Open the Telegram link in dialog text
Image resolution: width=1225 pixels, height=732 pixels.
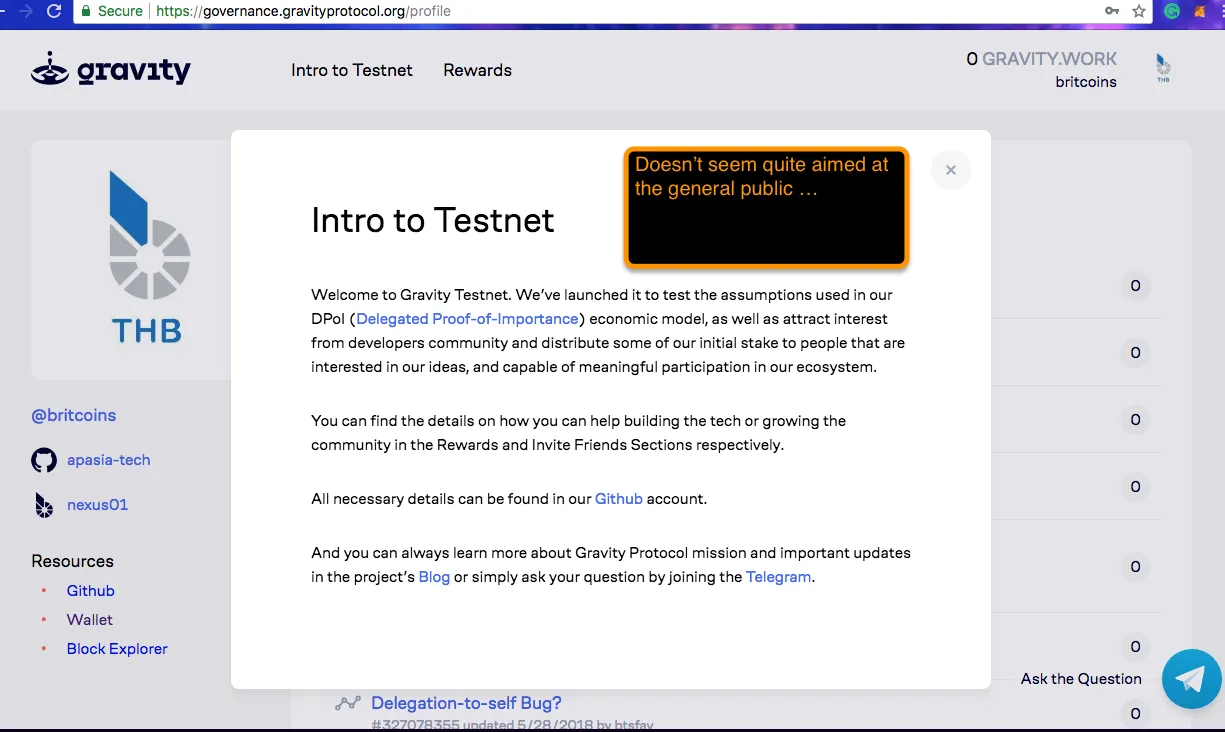click(x=778, y=577)
